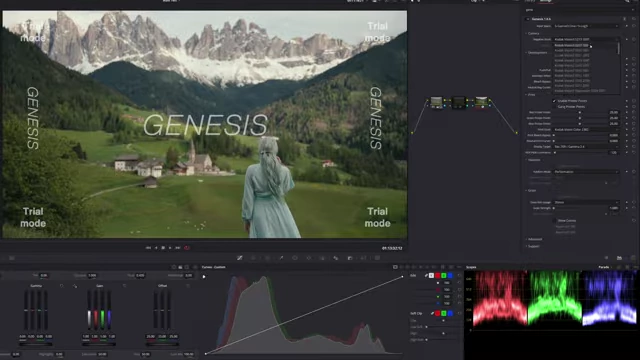The height and width of the screenshot is (360, 640).
Task: Jump to the next clip
Action: (x=178, y=248)
